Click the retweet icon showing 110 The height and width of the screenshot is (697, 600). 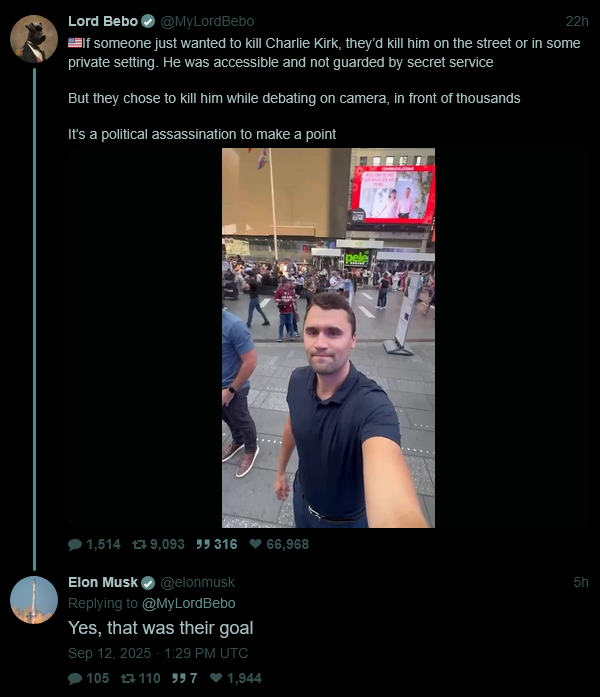[x=128, y=678]
